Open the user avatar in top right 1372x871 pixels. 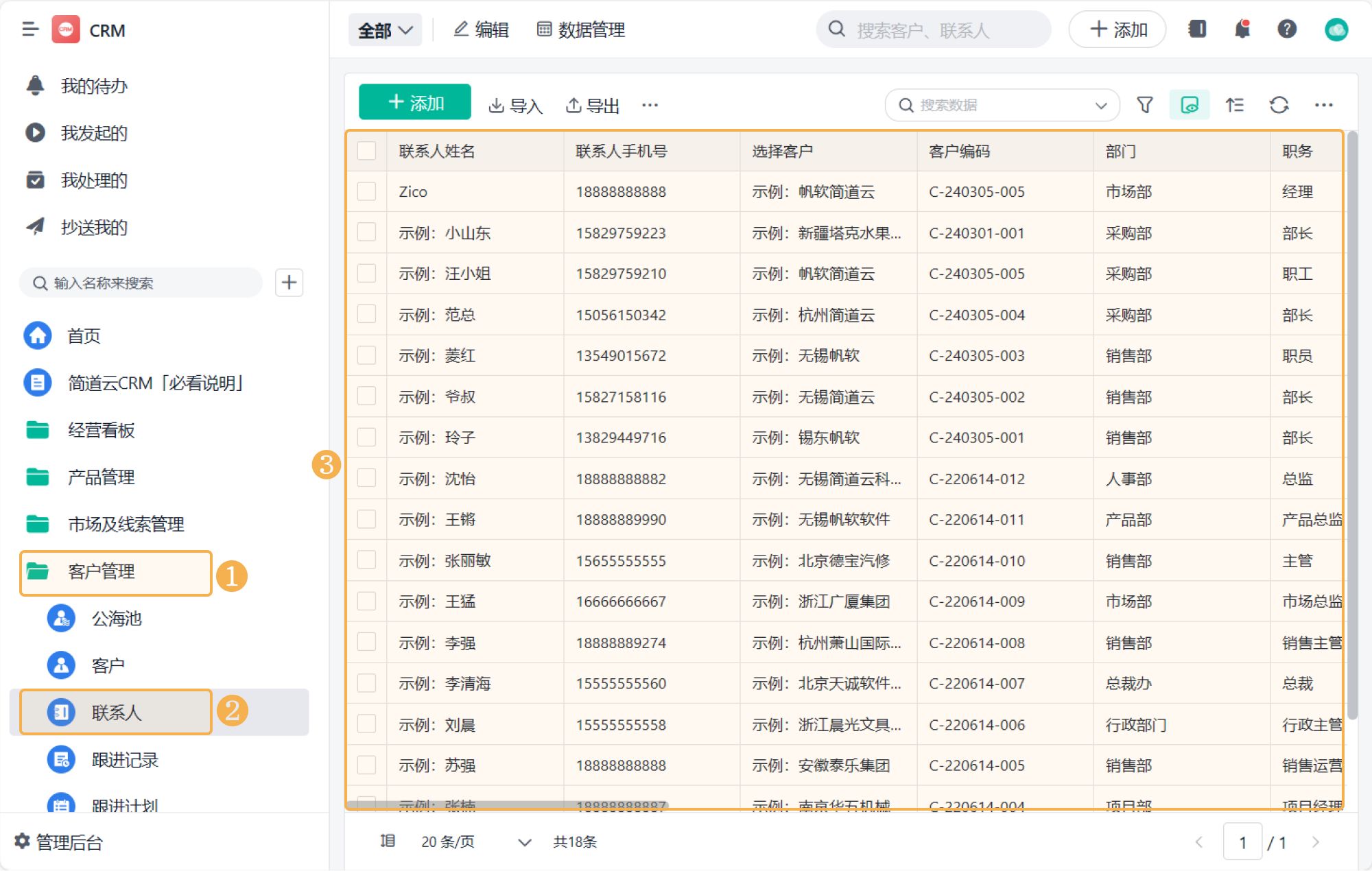tap(1336, 29)
